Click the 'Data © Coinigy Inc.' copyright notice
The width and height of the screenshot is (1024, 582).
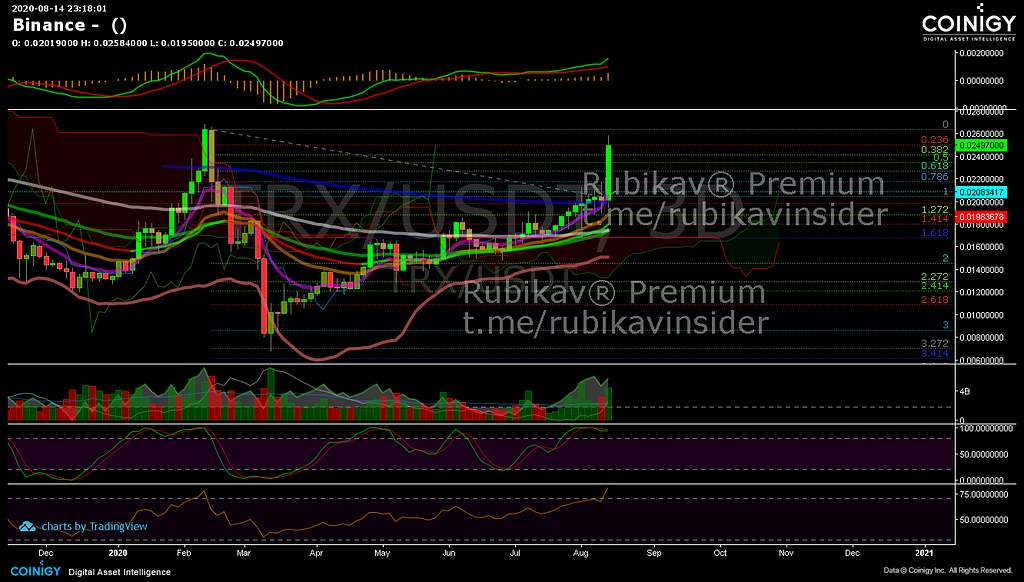[x=948, y=571]
